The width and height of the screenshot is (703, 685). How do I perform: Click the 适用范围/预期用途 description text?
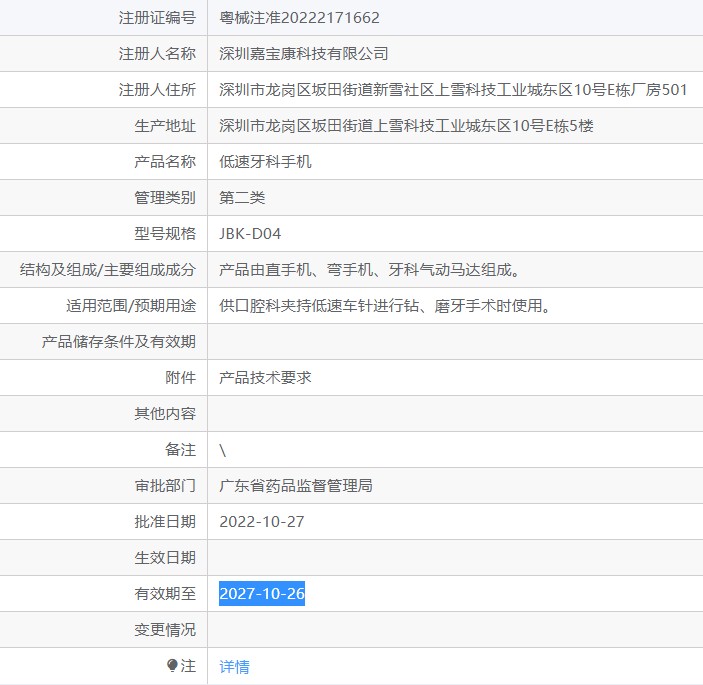[385, 306]
